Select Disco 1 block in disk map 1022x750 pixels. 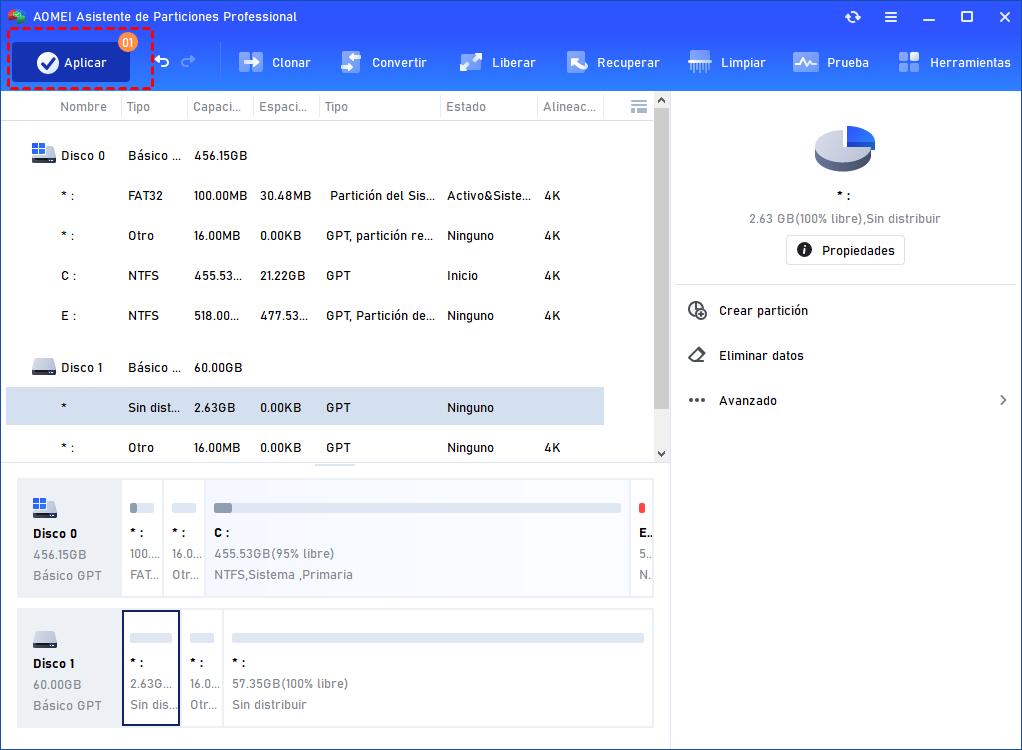click(69, 668)
